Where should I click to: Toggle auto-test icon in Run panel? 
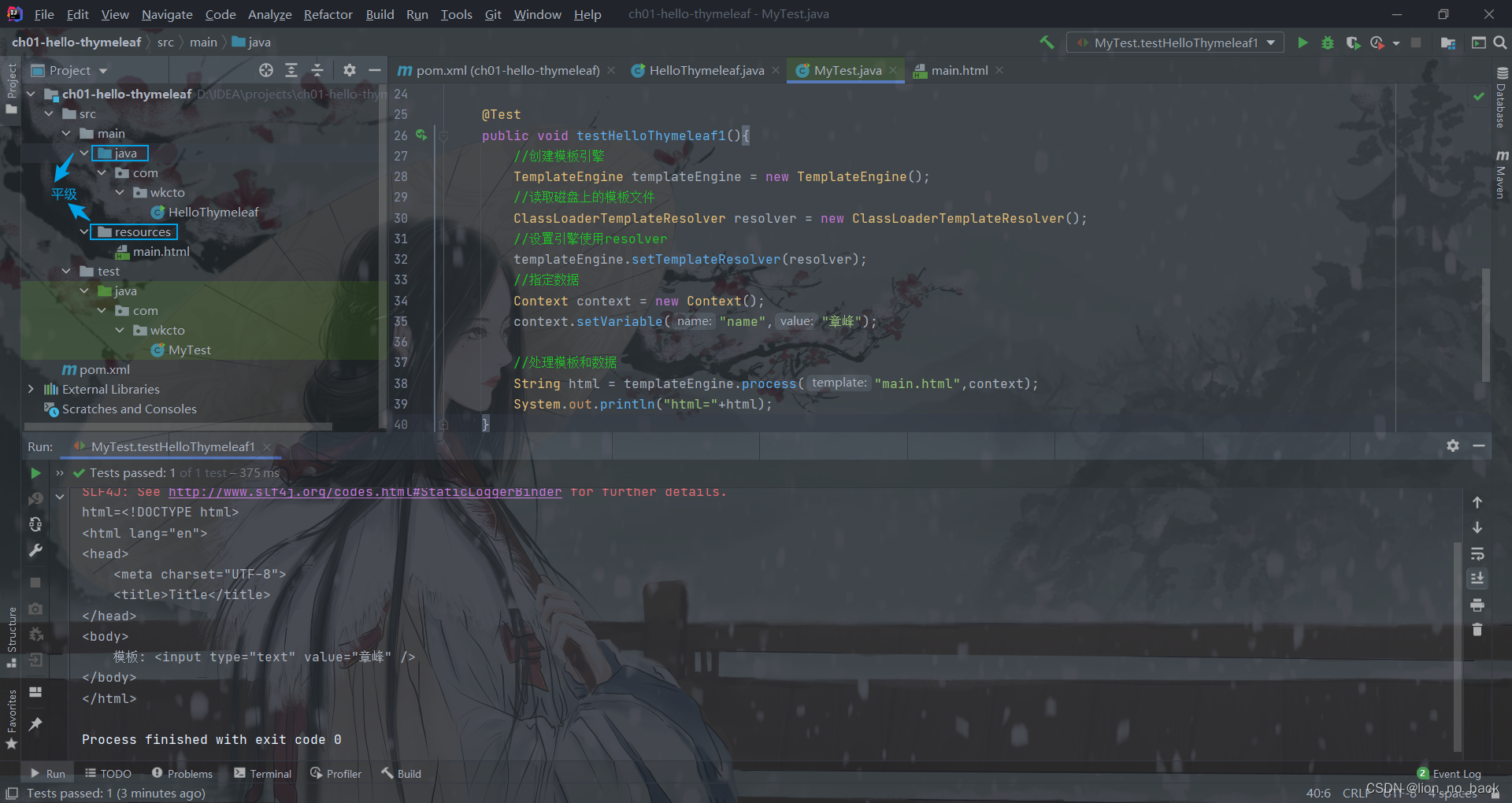[x=35, y=524]
